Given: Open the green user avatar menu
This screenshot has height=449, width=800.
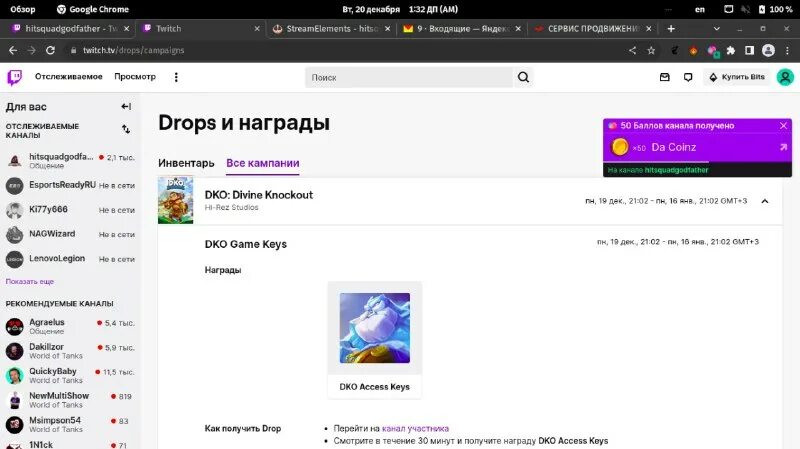Looking at the screenshot, I should click(785, 77).
